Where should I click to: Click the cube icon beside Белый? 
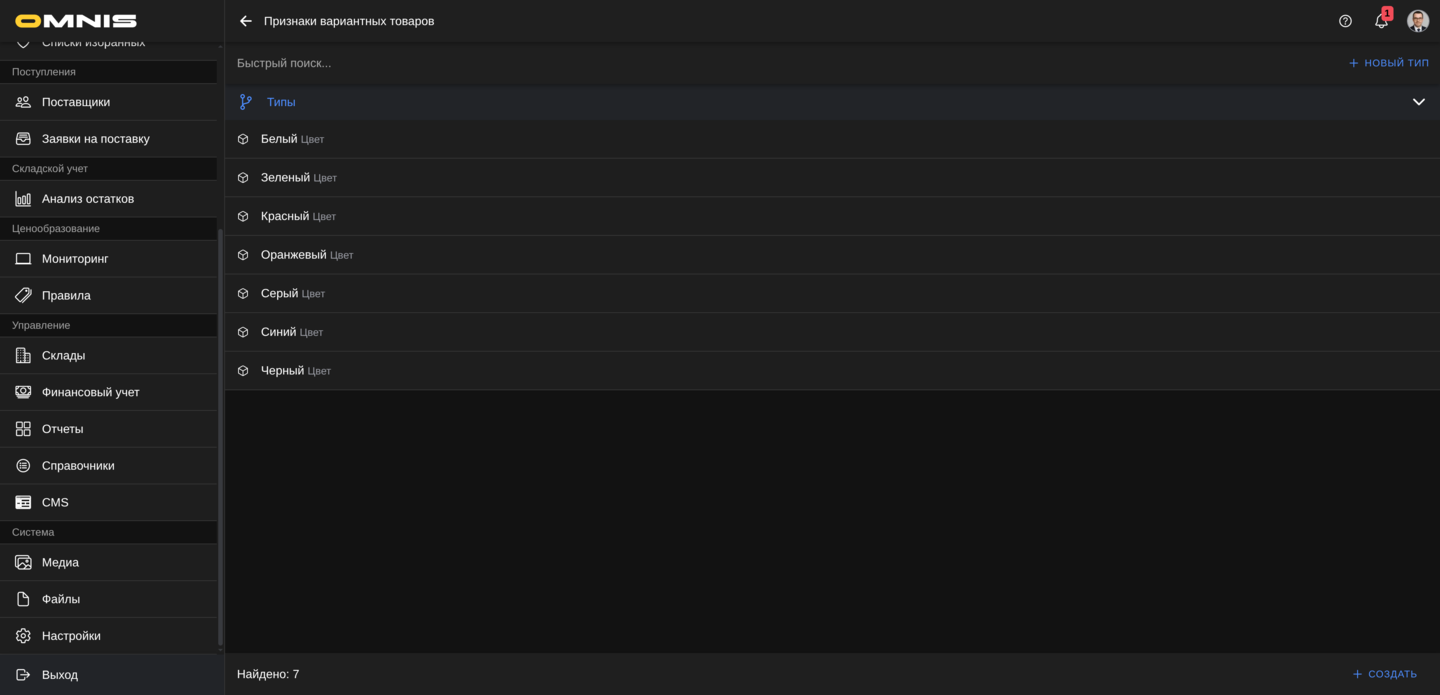(x=243, y=139)
